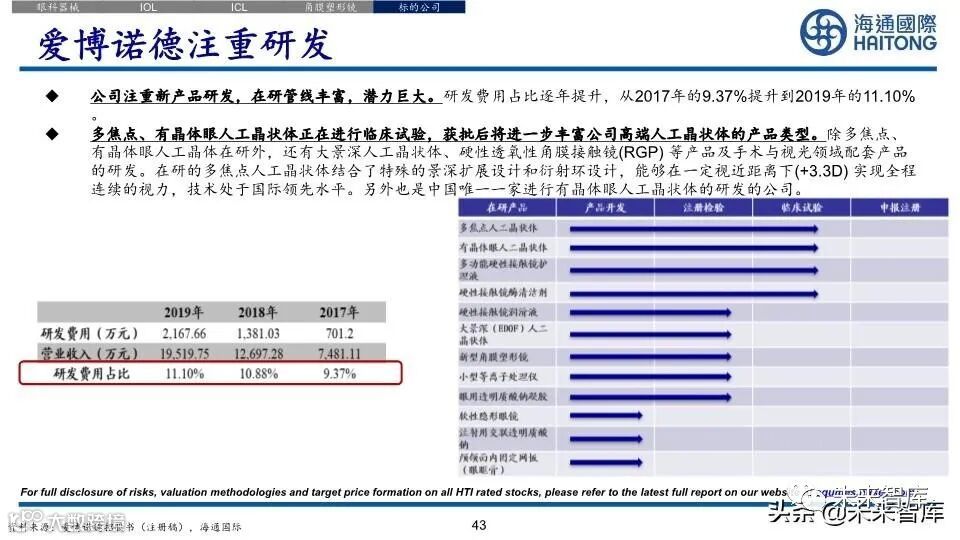Click the value 2,167.66
Image resolution: width=960 pixels, height=540 pixels.
pyautogui.click(x=184, y=334)
